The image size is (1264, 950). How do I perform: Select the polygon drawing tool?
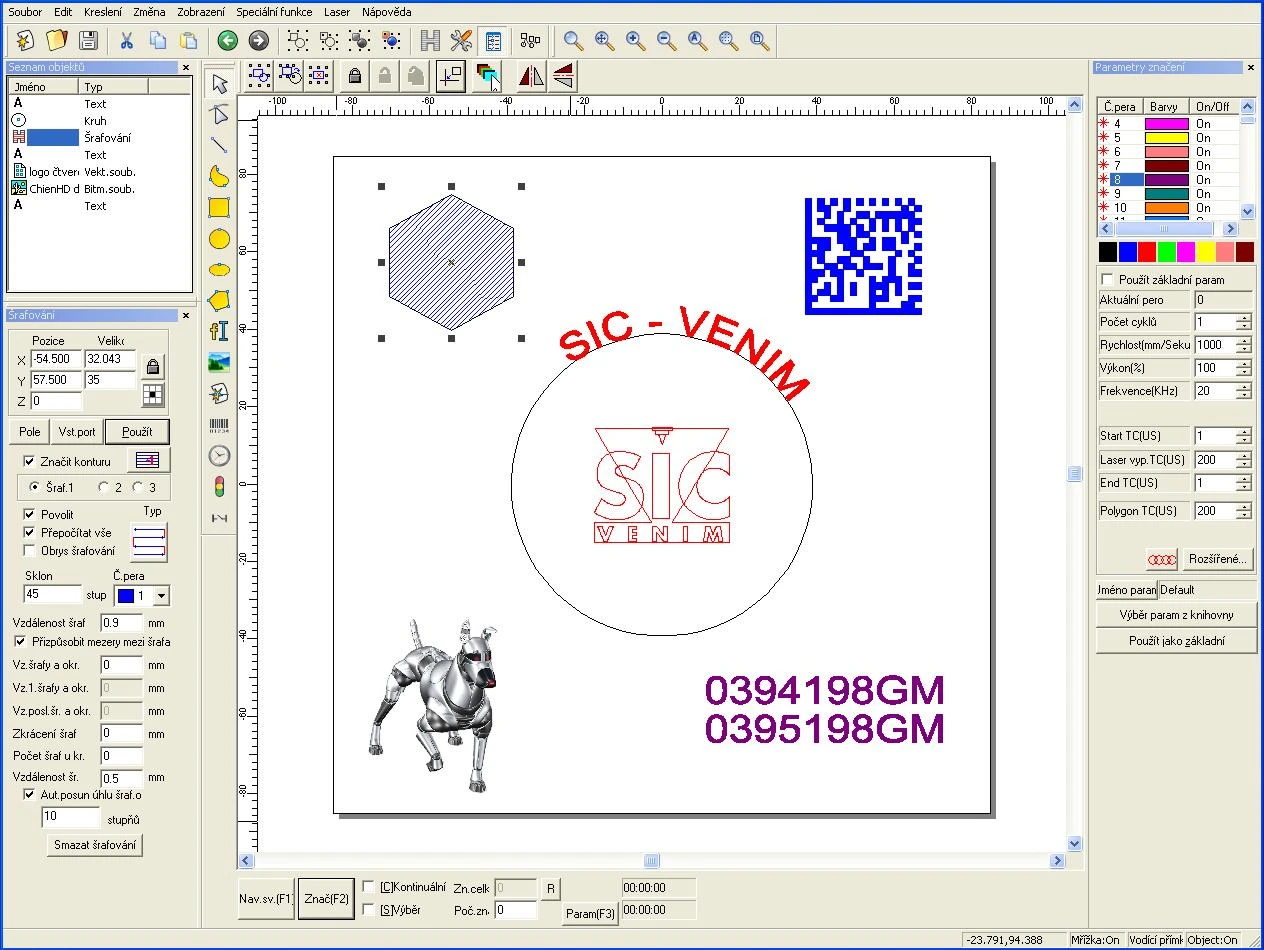tap(219, 300)
